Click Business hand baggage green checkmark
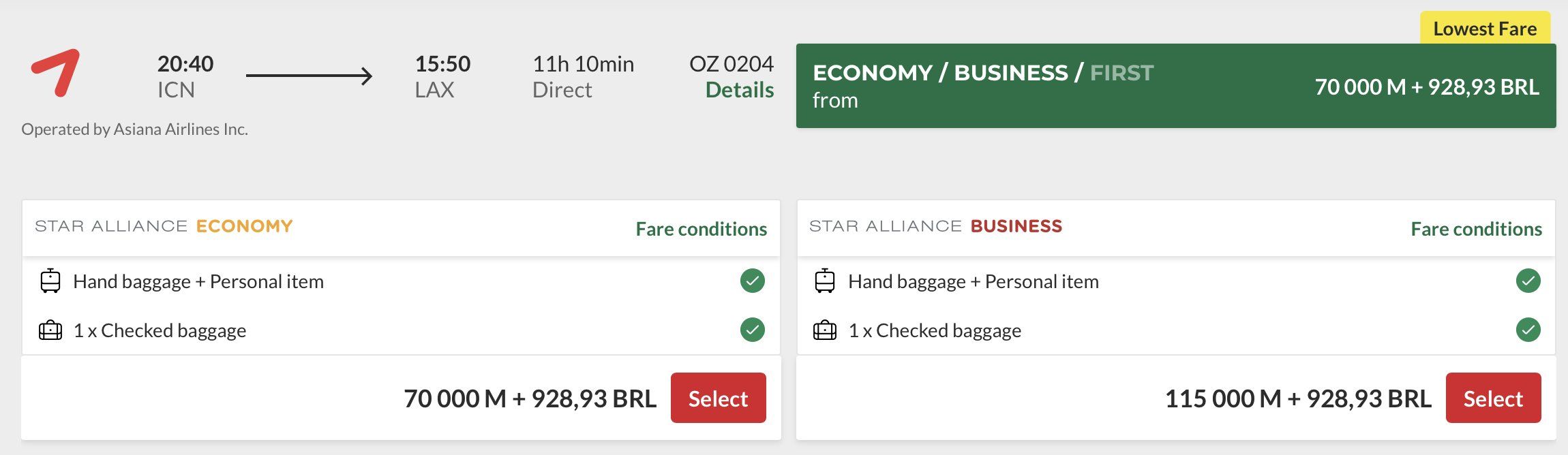This screenshot has height=455, width=1568. 1528,281
